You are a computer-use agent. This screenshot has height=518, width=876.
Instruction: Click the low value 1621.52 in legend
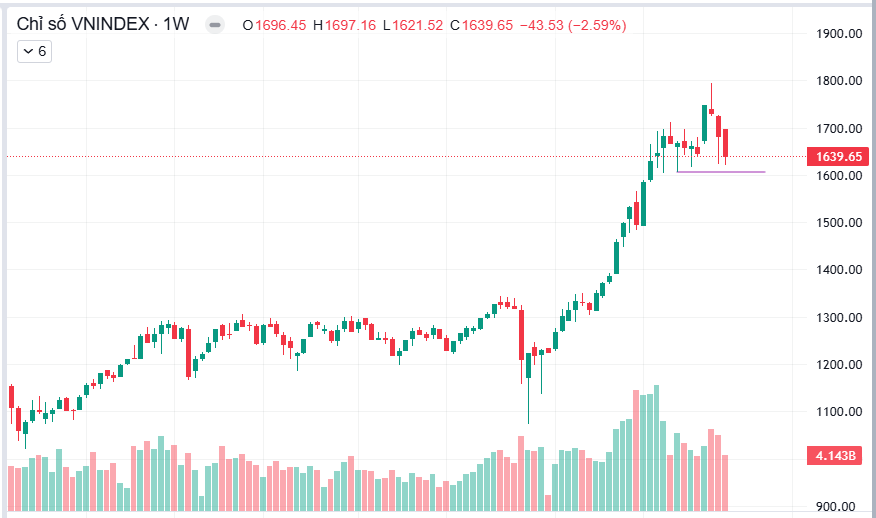[417, 25]
